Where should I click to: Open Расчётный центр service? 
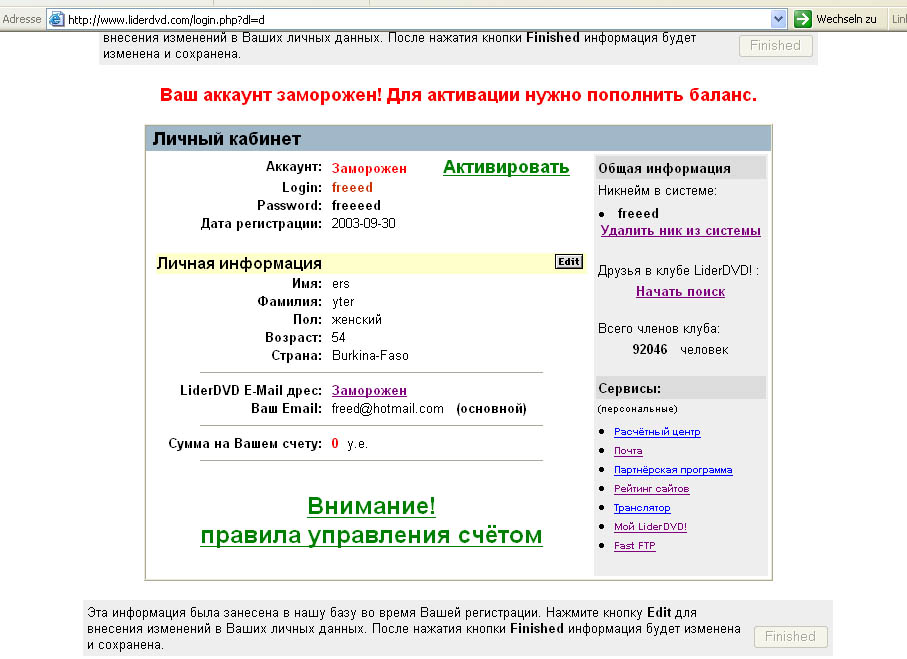tap(657, 432)
